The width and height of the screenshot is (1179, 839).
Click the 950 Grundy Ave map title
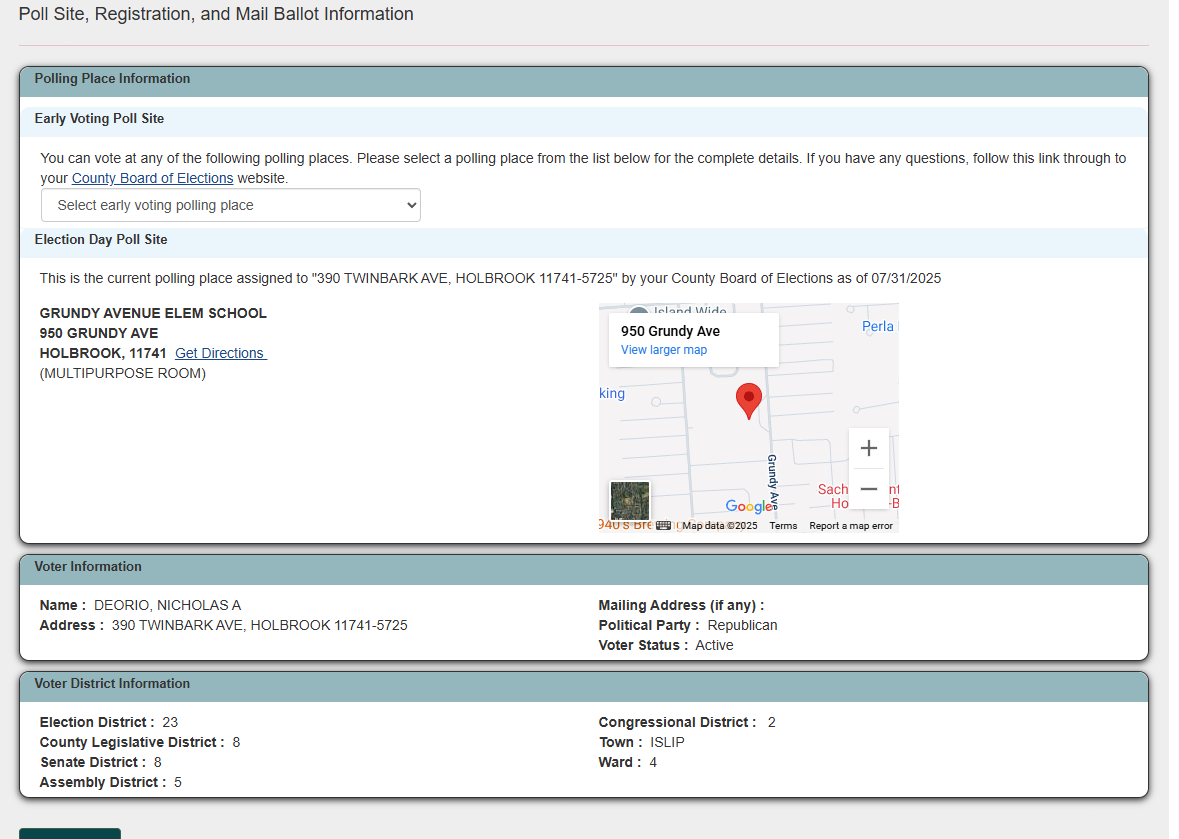point(670,331)
